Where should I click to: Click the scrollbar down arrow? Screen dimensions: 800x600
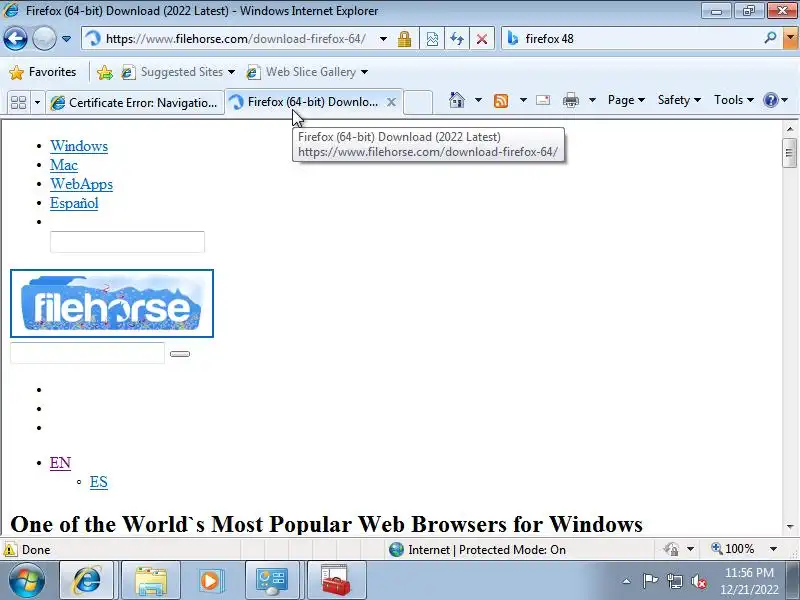click(790, 527)
